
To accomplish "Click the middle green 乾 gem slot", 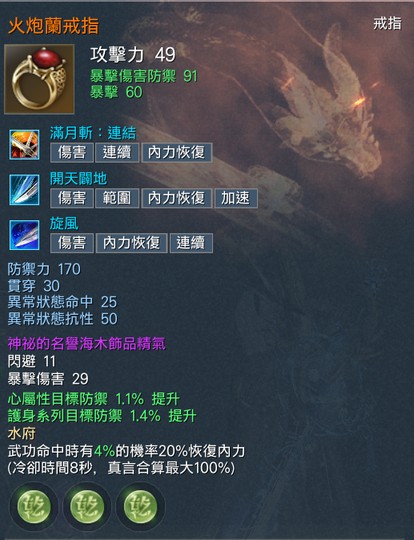I will click(87, 507).
